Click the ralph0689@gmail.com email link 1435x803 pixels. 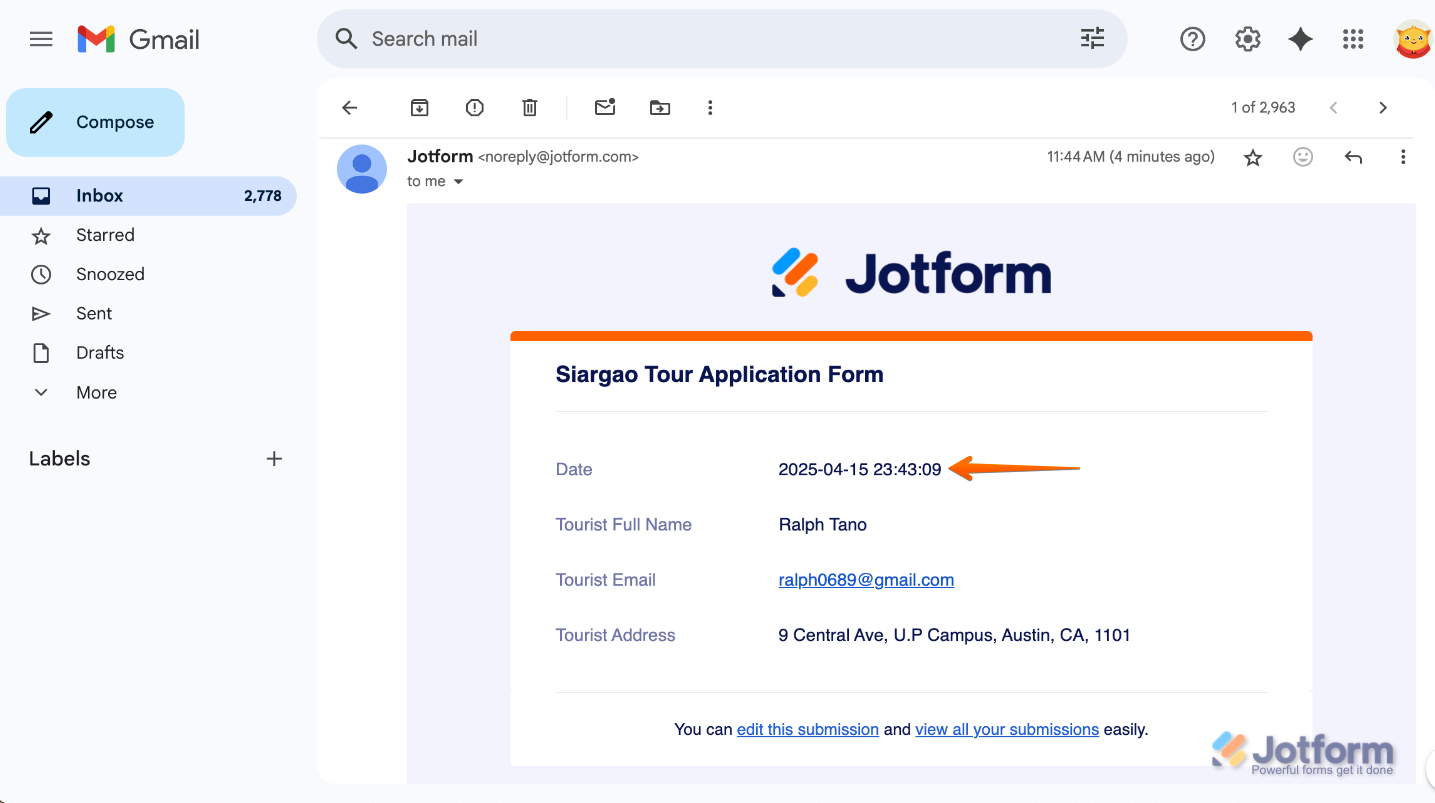pos(866,580)
